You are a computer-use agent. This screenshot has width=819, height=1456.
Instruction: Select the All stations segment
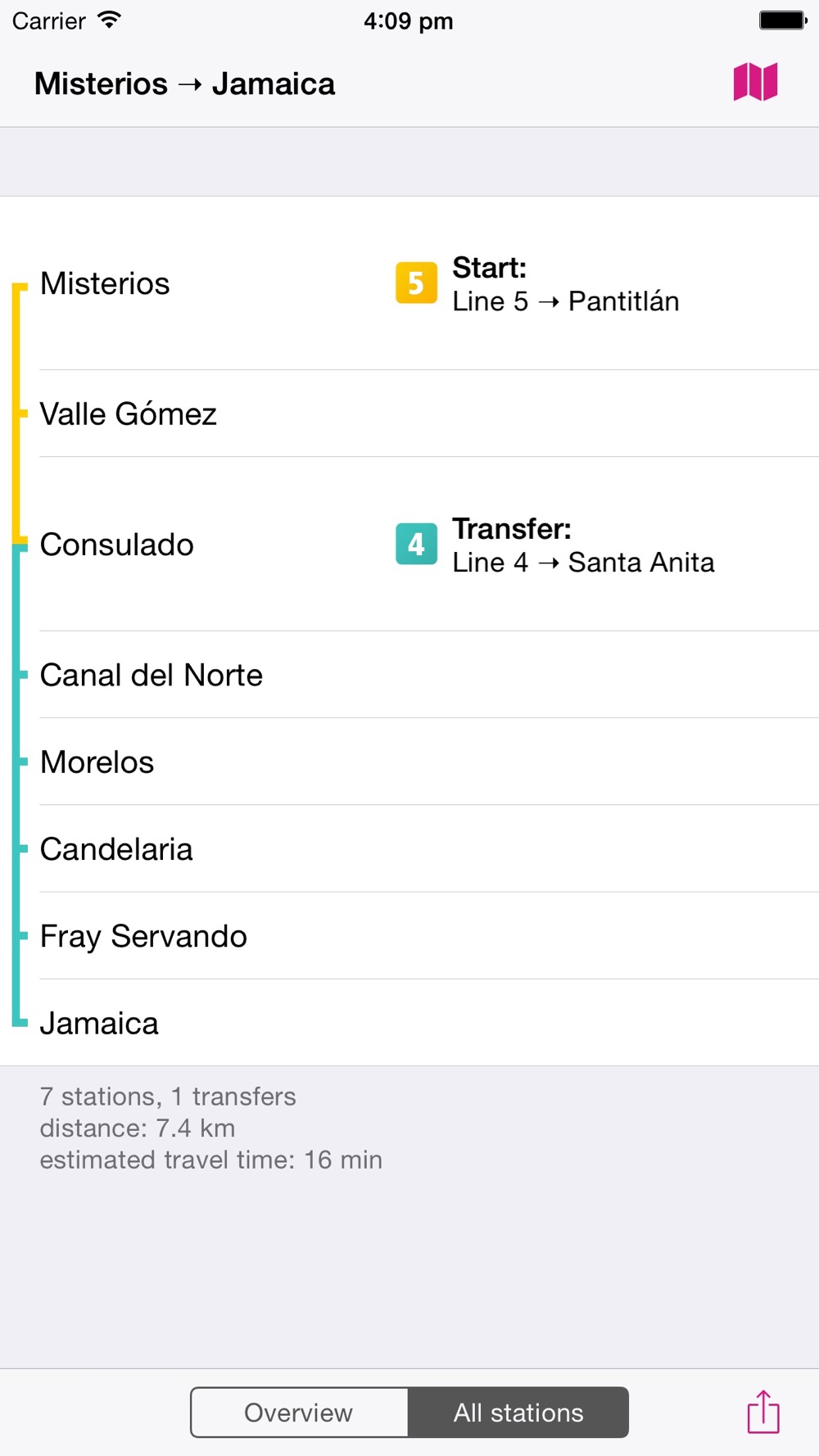518,1413
